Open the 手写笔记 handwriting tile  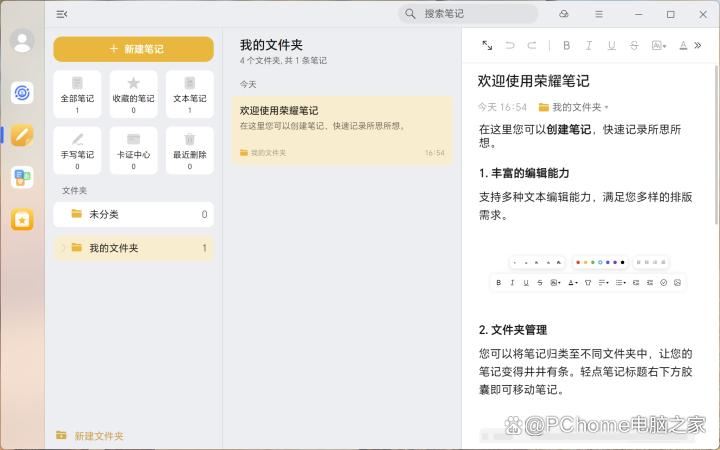point(77,150)
